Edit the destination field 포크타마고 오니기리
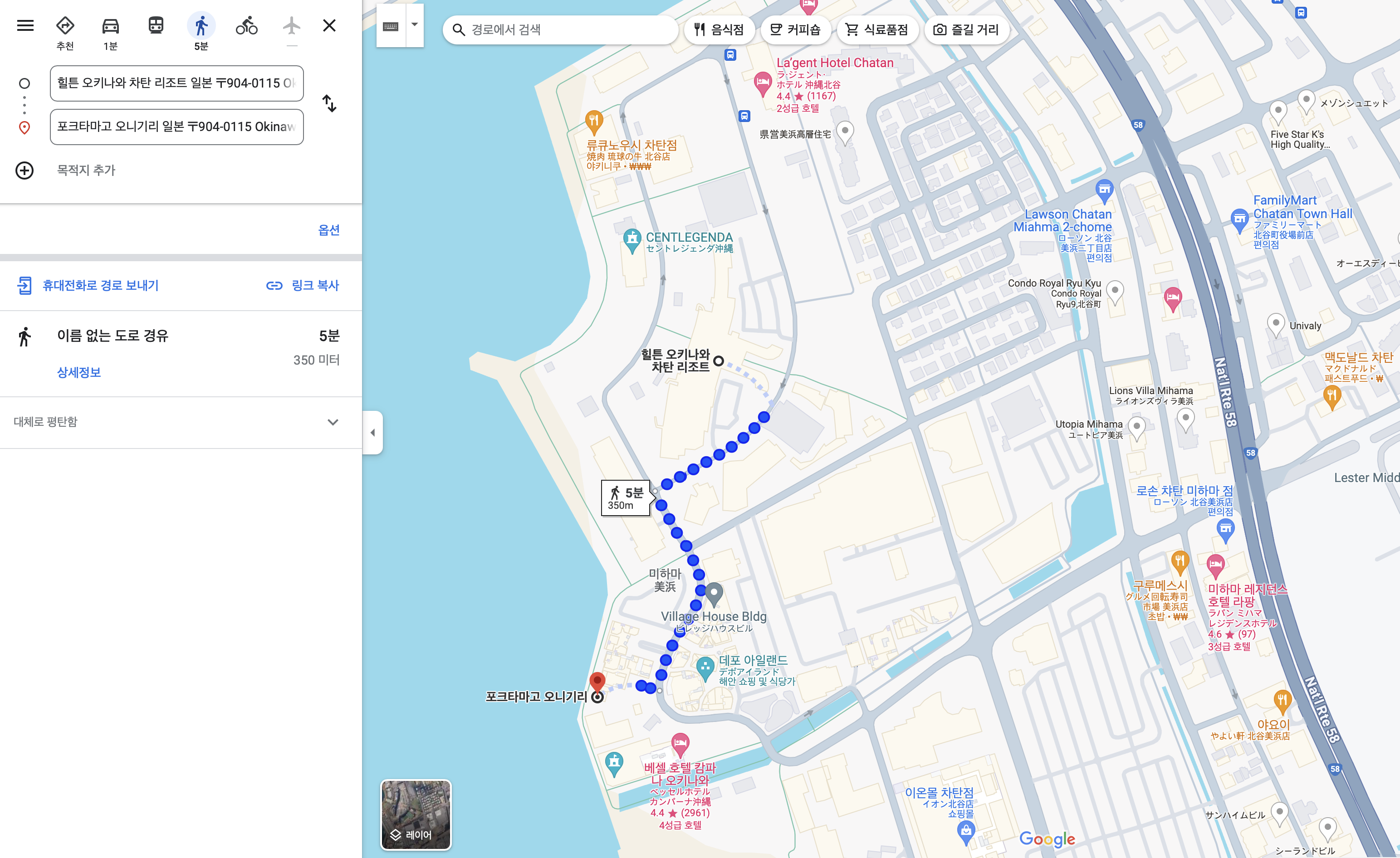This screenshot has width=1400, height=858. tap(177, 127)
